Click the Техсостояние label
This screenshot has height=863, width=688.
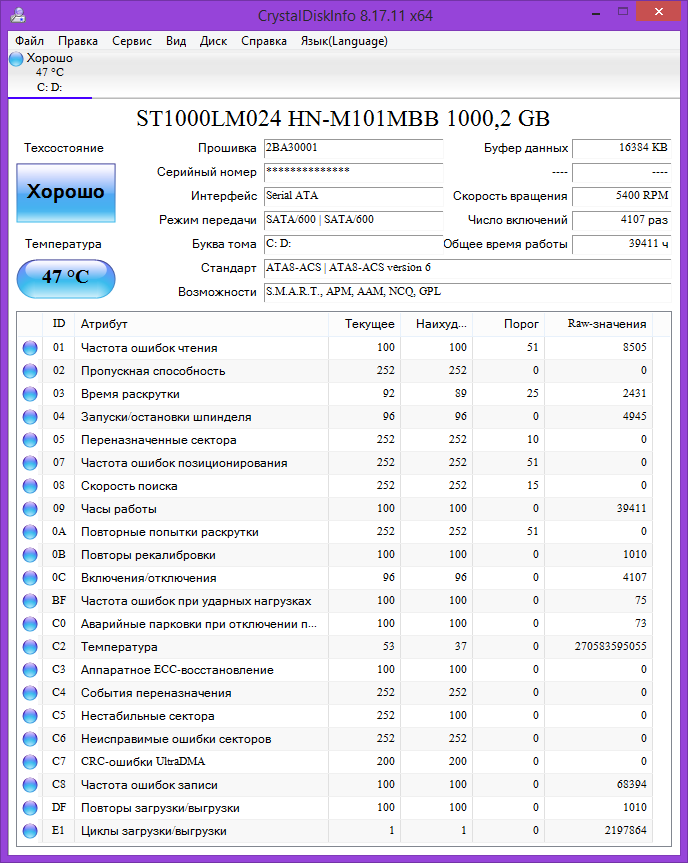click(x=64, y=148)
